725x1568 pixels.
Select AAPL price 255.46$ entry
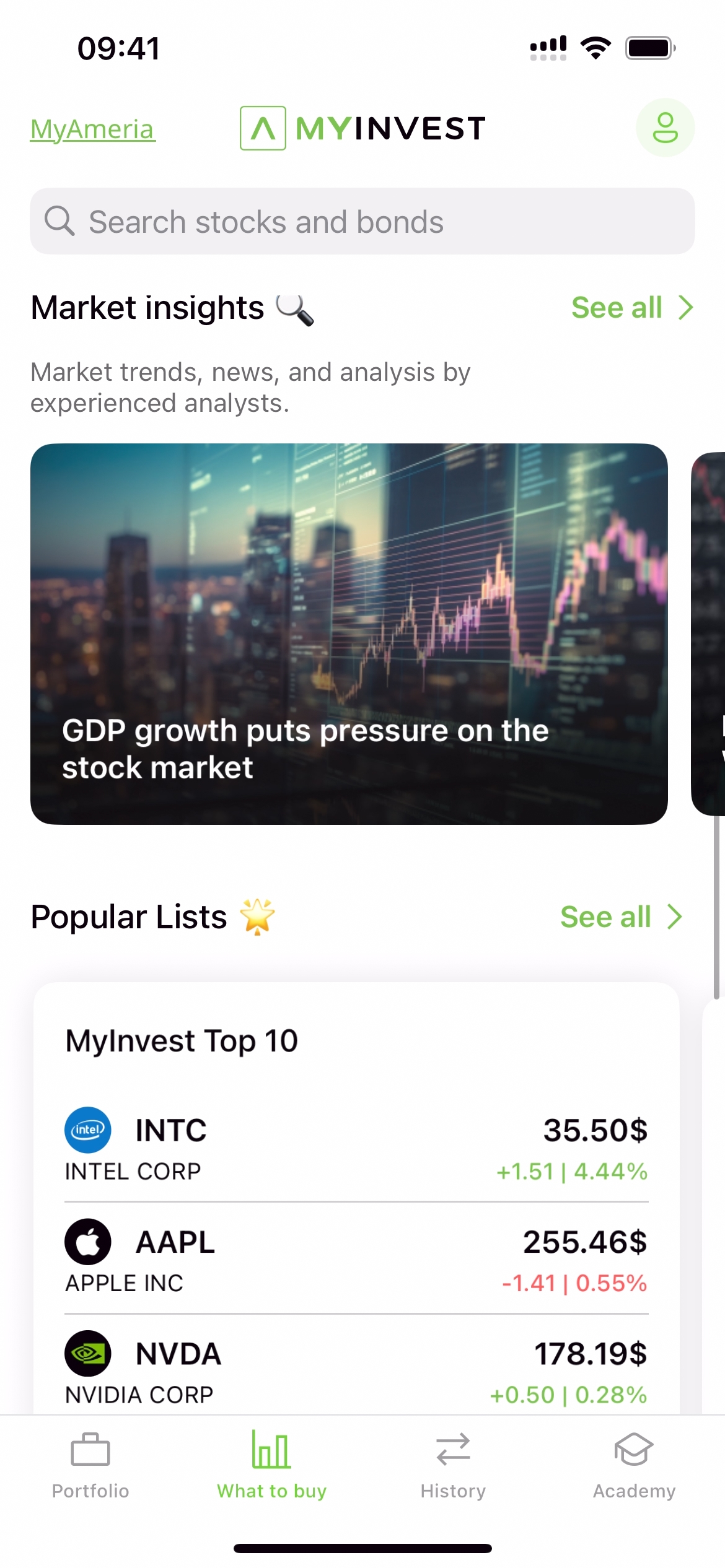point(584,1242)
